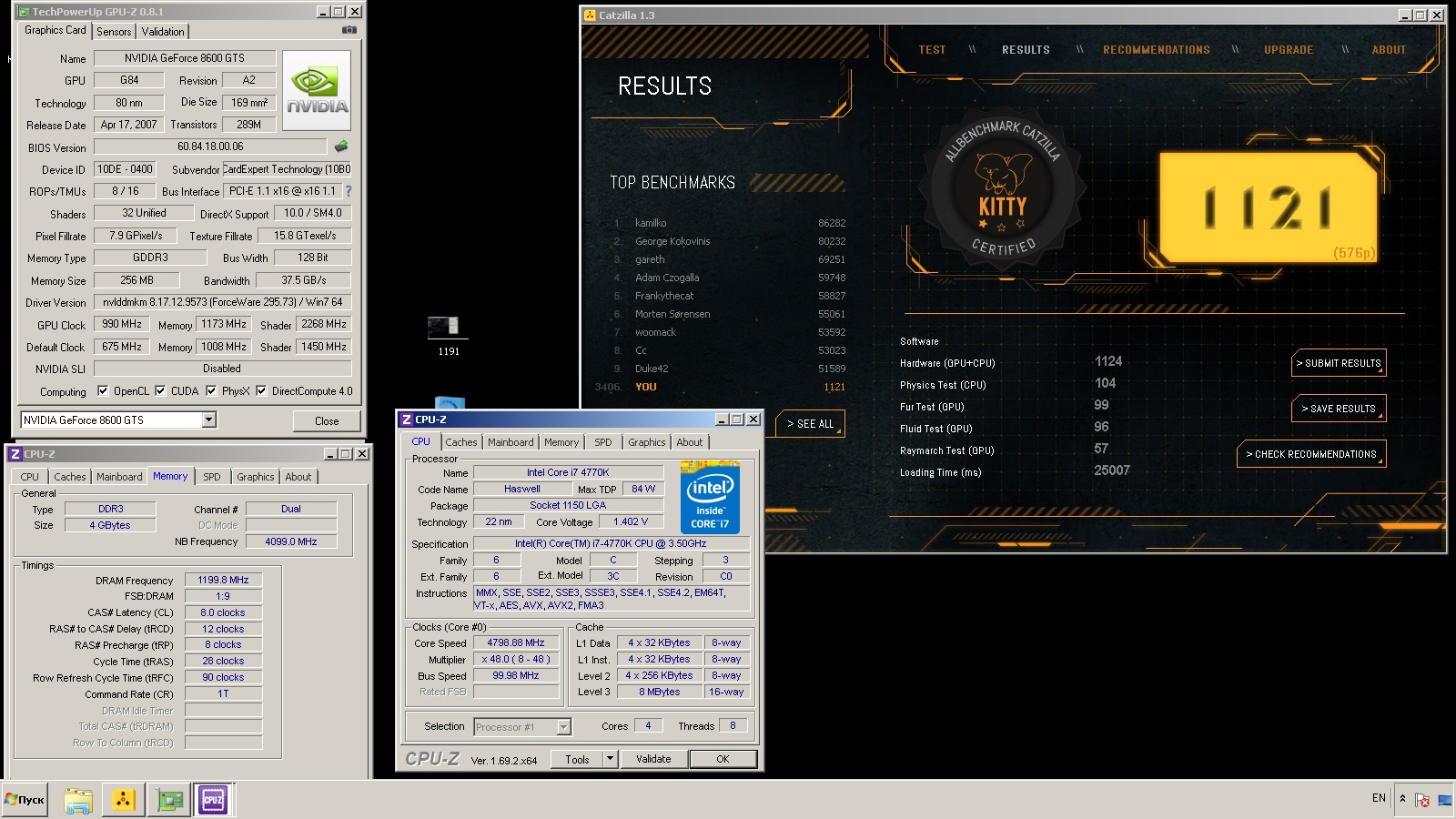The image size is (1456, 819).
Task: Select George Kokovinis benchmark entry
Action: click(729, 241)
